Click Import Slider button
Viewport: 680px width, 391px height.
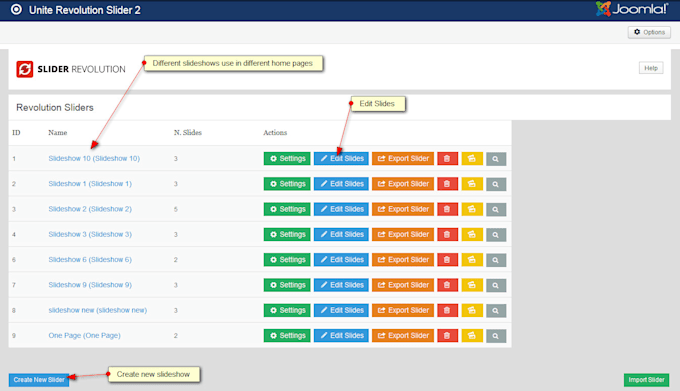(646, 380)
